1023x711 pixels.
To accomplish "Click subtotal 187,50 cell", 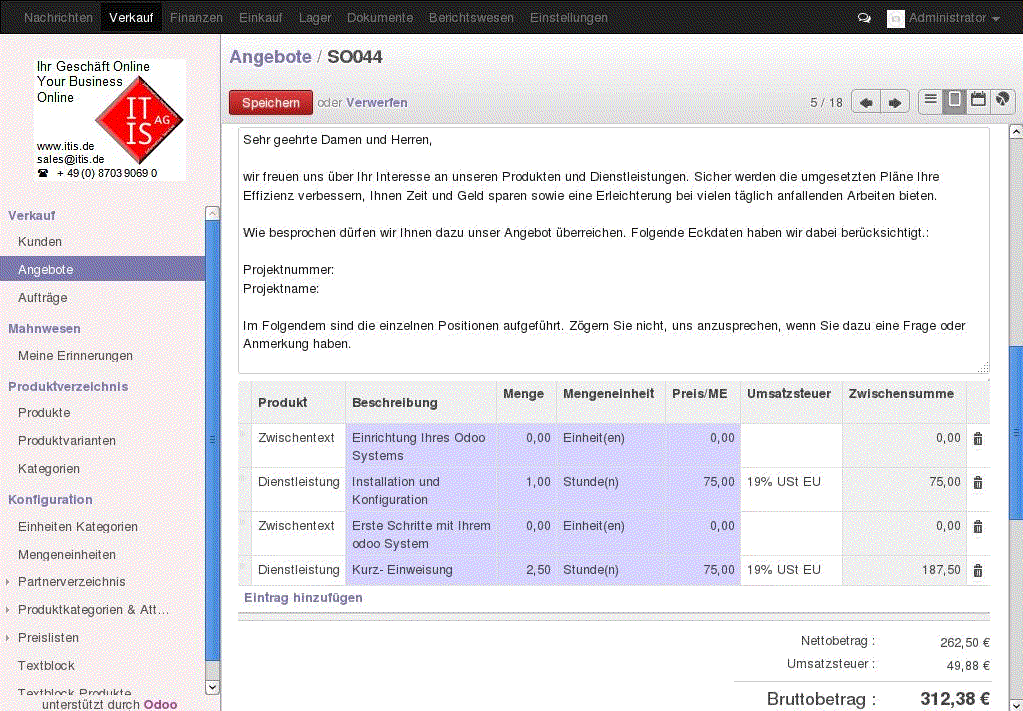I will tap(904, 570).
